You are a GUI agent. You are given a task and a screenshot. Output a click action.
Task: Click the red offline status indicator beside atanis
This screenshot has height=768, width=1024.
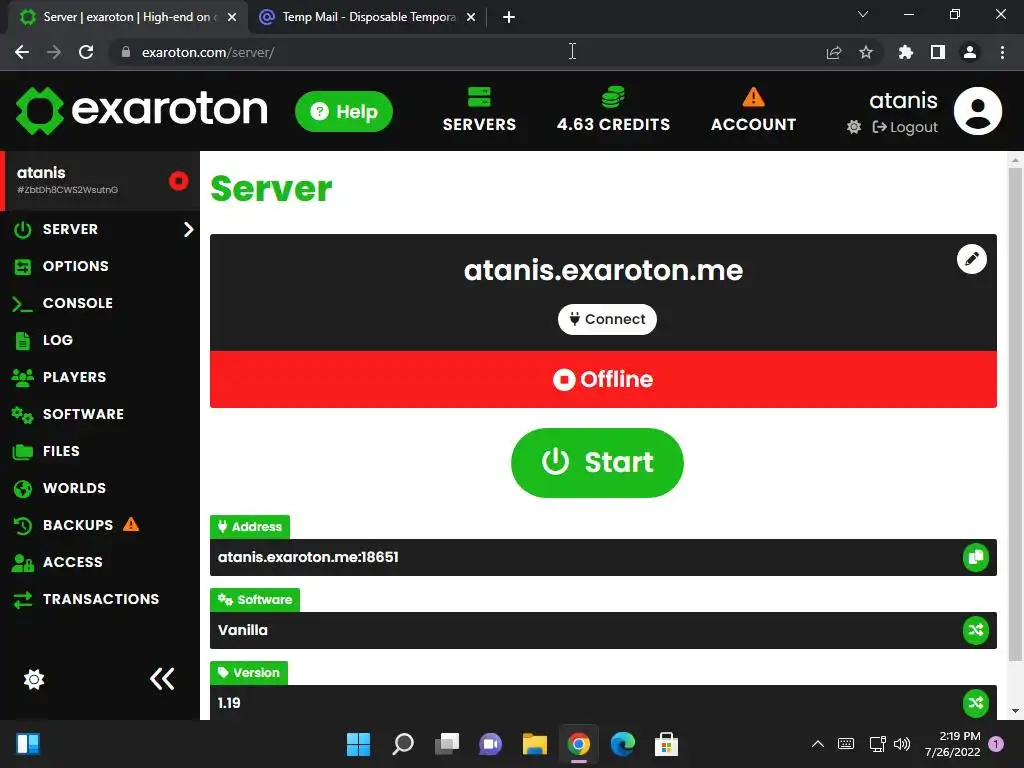[x=178, y=181]
